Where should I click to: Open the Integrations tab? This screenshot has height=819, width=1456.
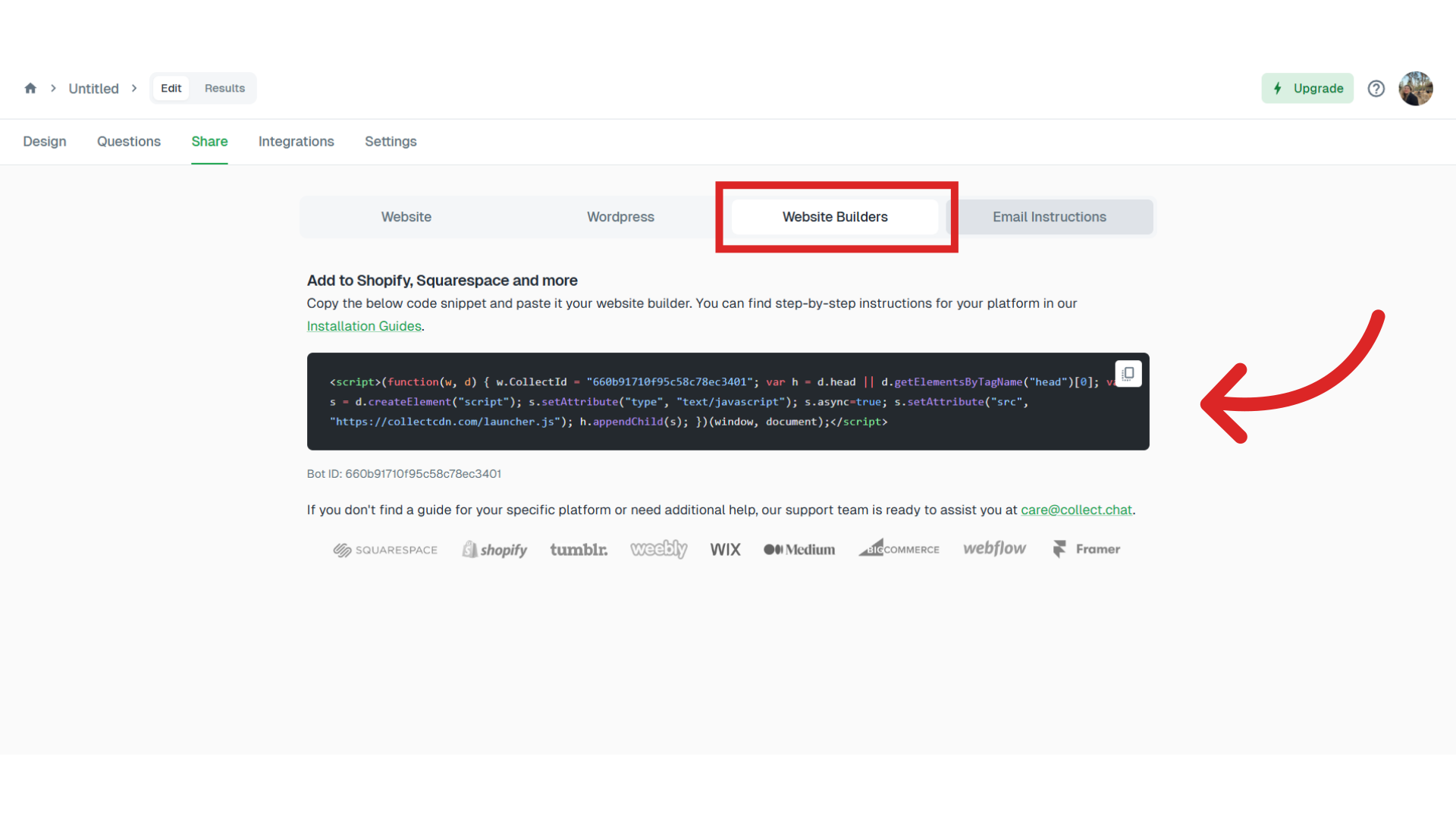click(296, 142)
